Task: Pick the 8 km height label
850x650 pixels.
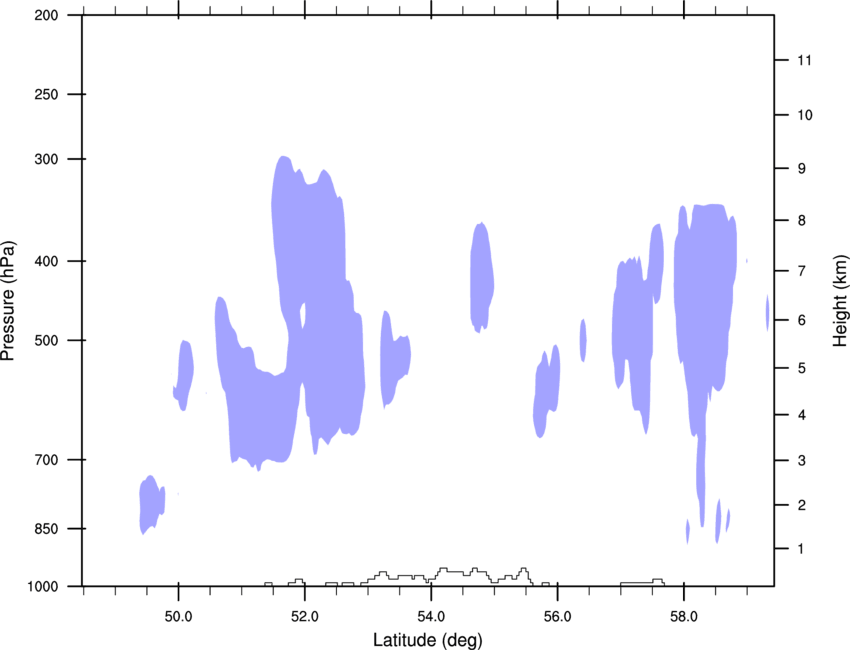Action: [x=802, y=221]
